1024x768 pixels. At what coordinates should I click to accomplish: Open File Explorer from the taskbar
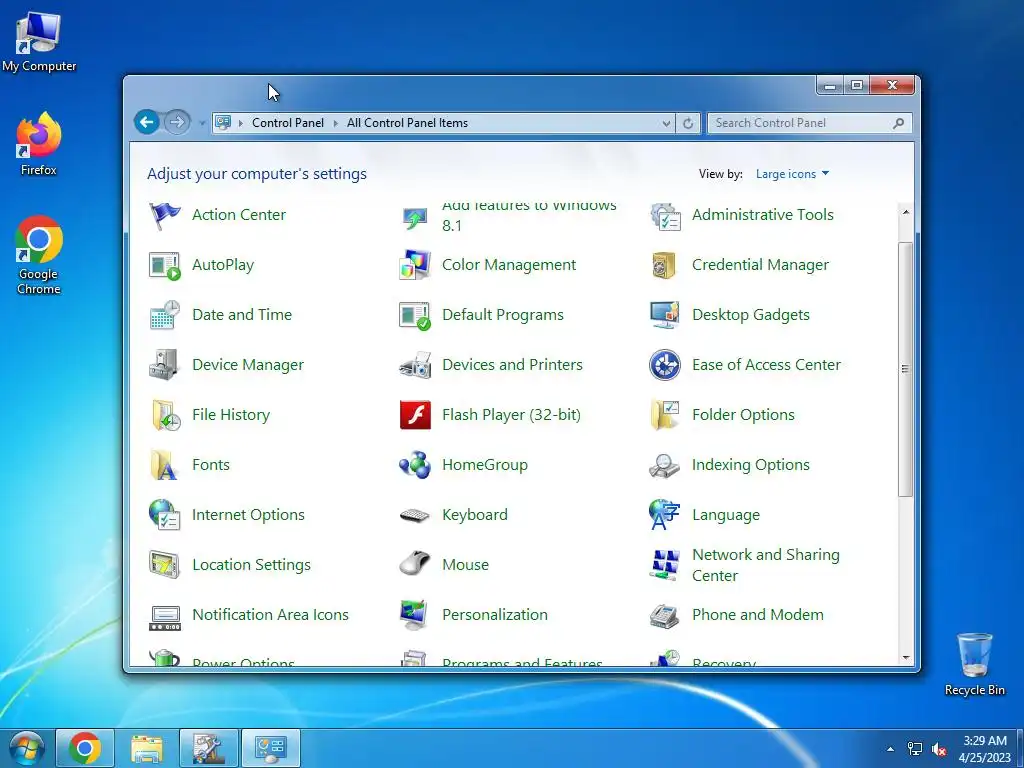pyautogui.click(x=147, y=748)
